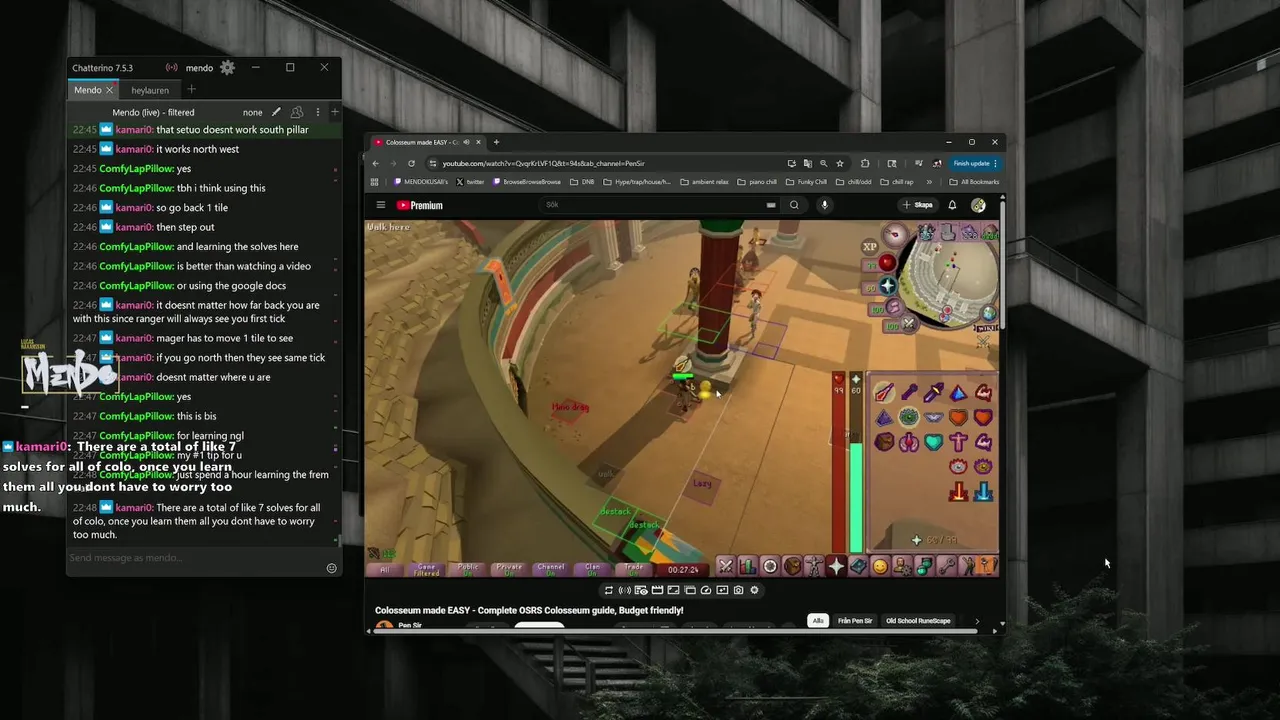Click the 'none' chat mode label
Viewport: 1280px width, 720px height.
tap(252, 112)
